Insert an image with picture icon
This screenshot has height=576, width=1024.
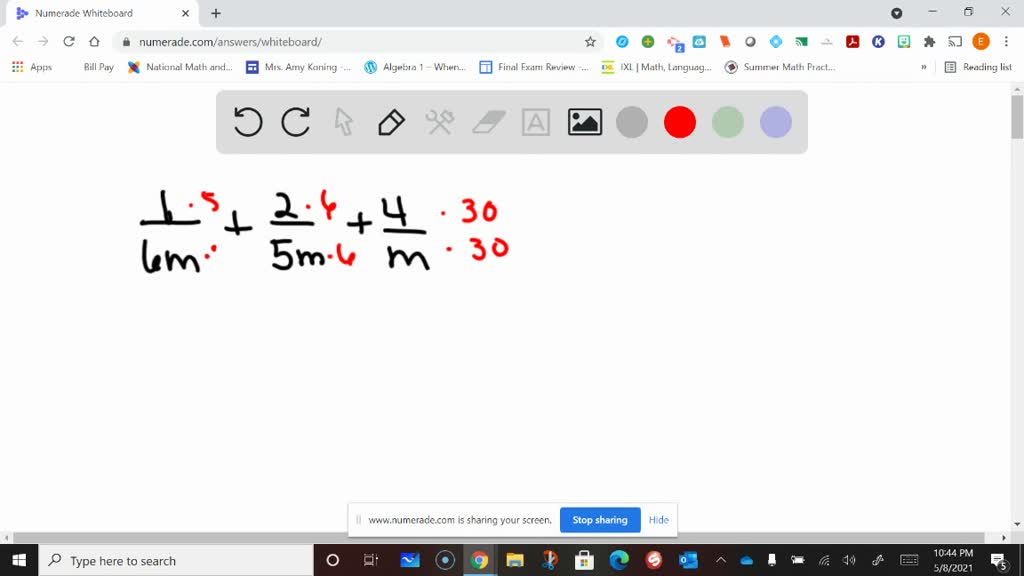click(x=584, y=122)
